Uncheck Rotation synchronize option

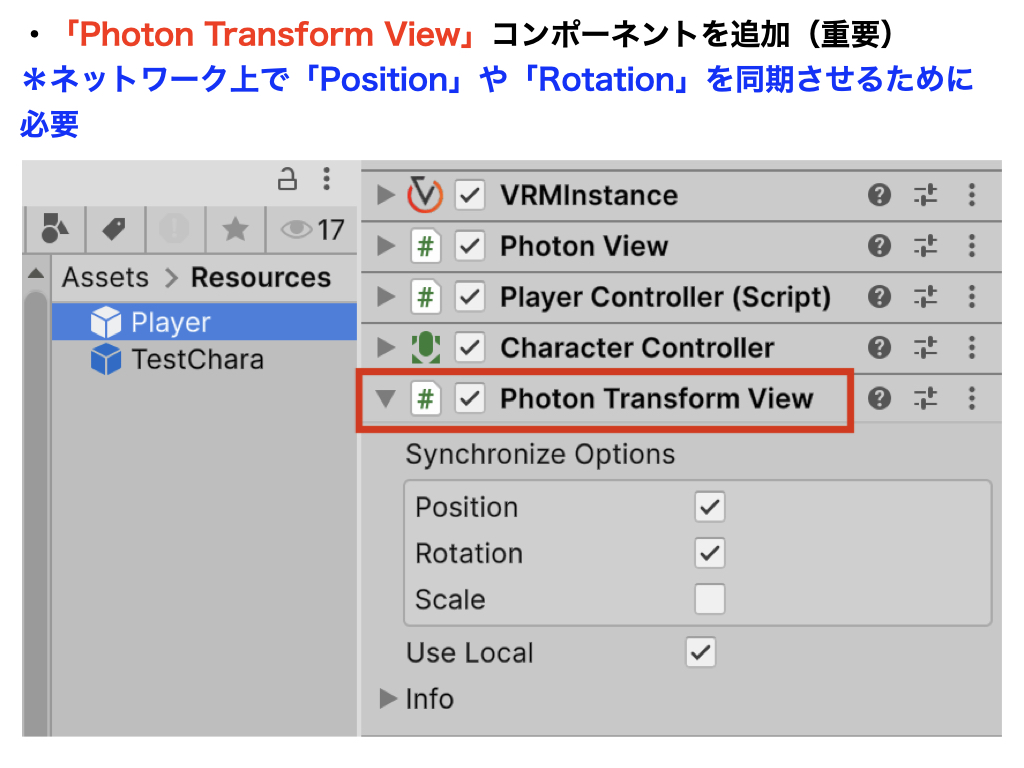pos(710,553)
